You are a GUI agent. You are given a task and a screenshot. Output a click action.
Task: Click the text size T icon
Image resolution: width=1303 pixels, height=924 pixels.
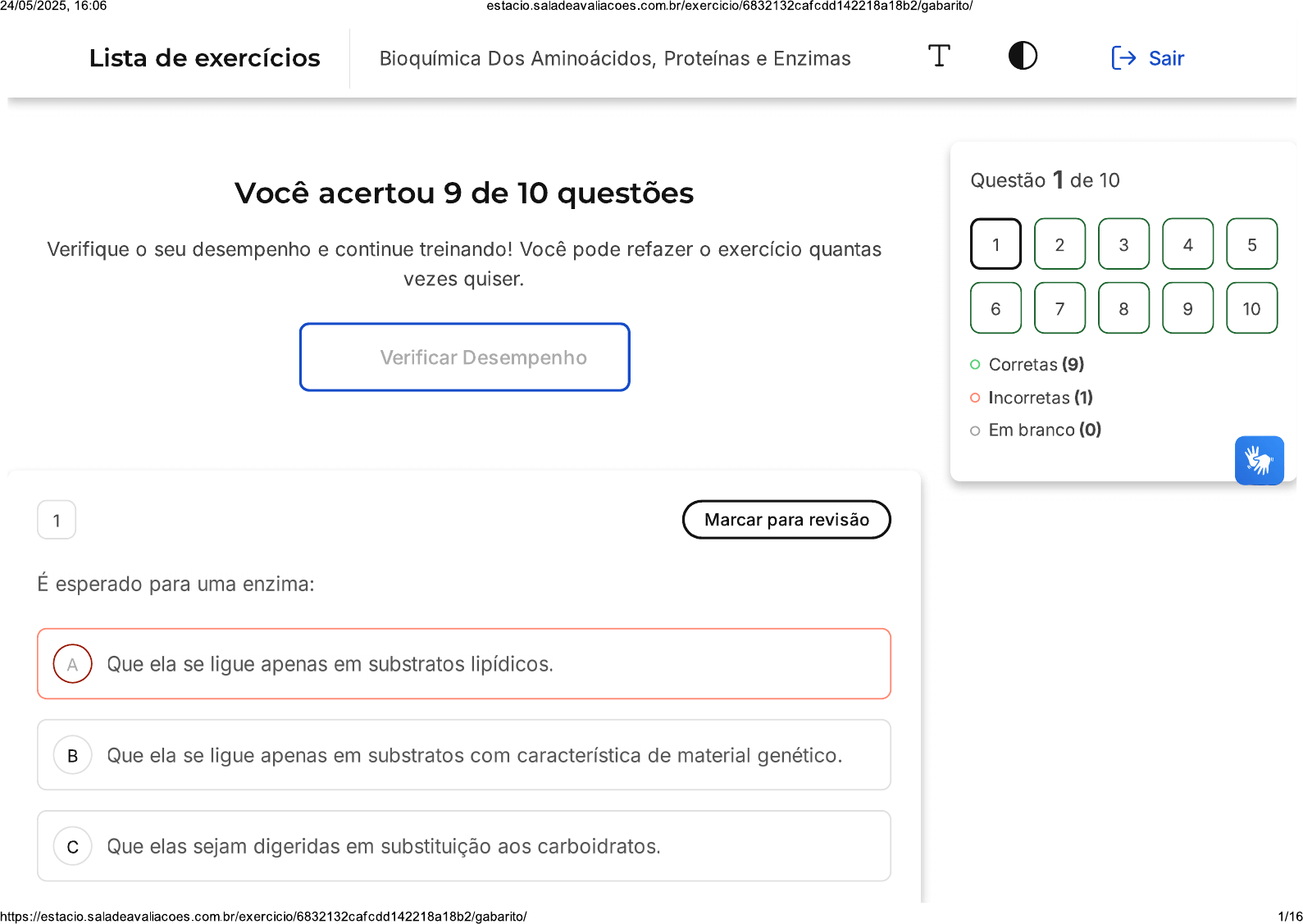939,57
